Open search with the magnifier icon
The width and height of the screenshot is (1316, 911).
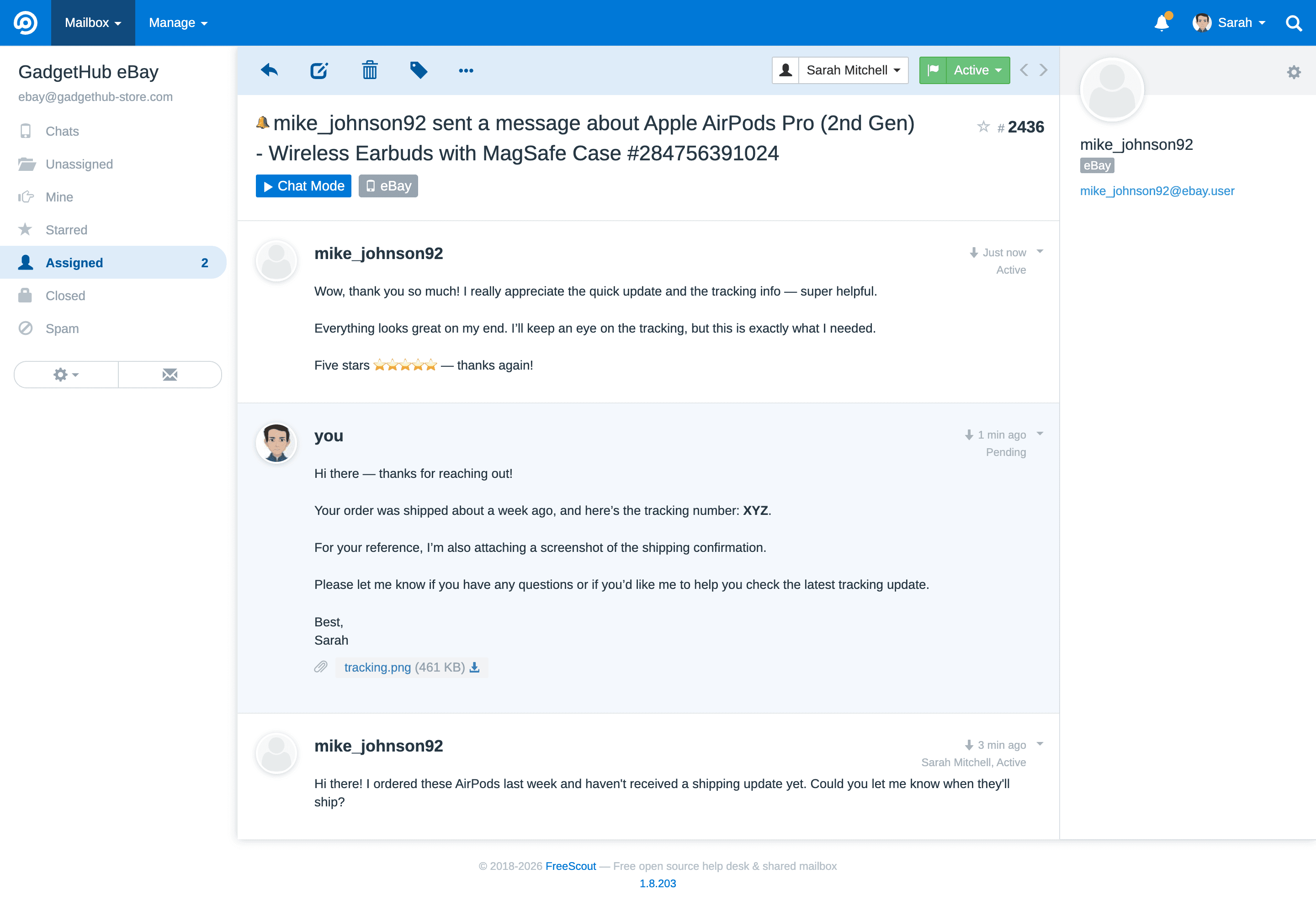[1293, 23]
